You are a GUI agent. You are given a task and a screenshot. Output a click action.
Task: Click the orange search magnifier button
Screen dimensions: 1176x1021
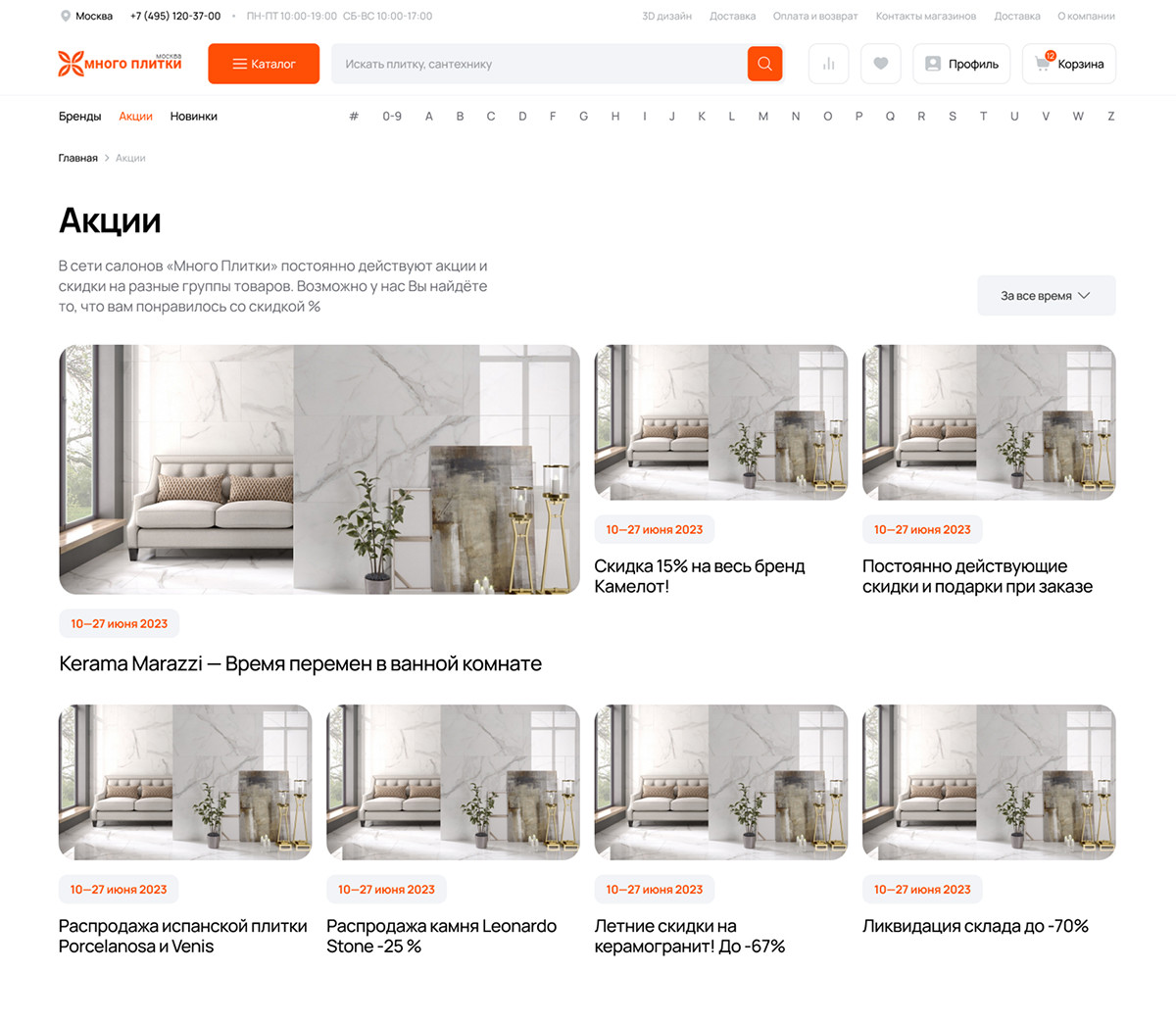pos(764,64)
